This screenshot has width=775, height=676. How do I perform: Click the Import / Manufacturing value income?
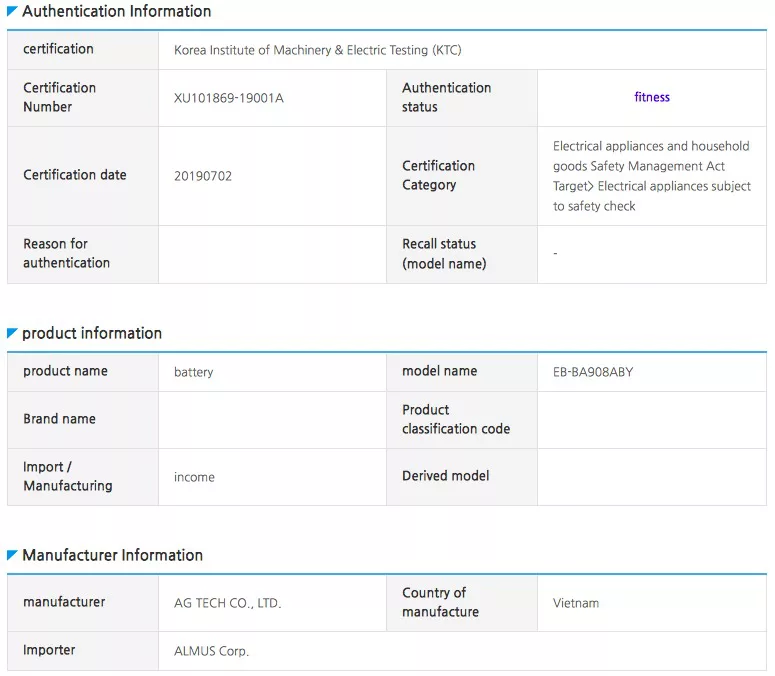click(194, 477)
